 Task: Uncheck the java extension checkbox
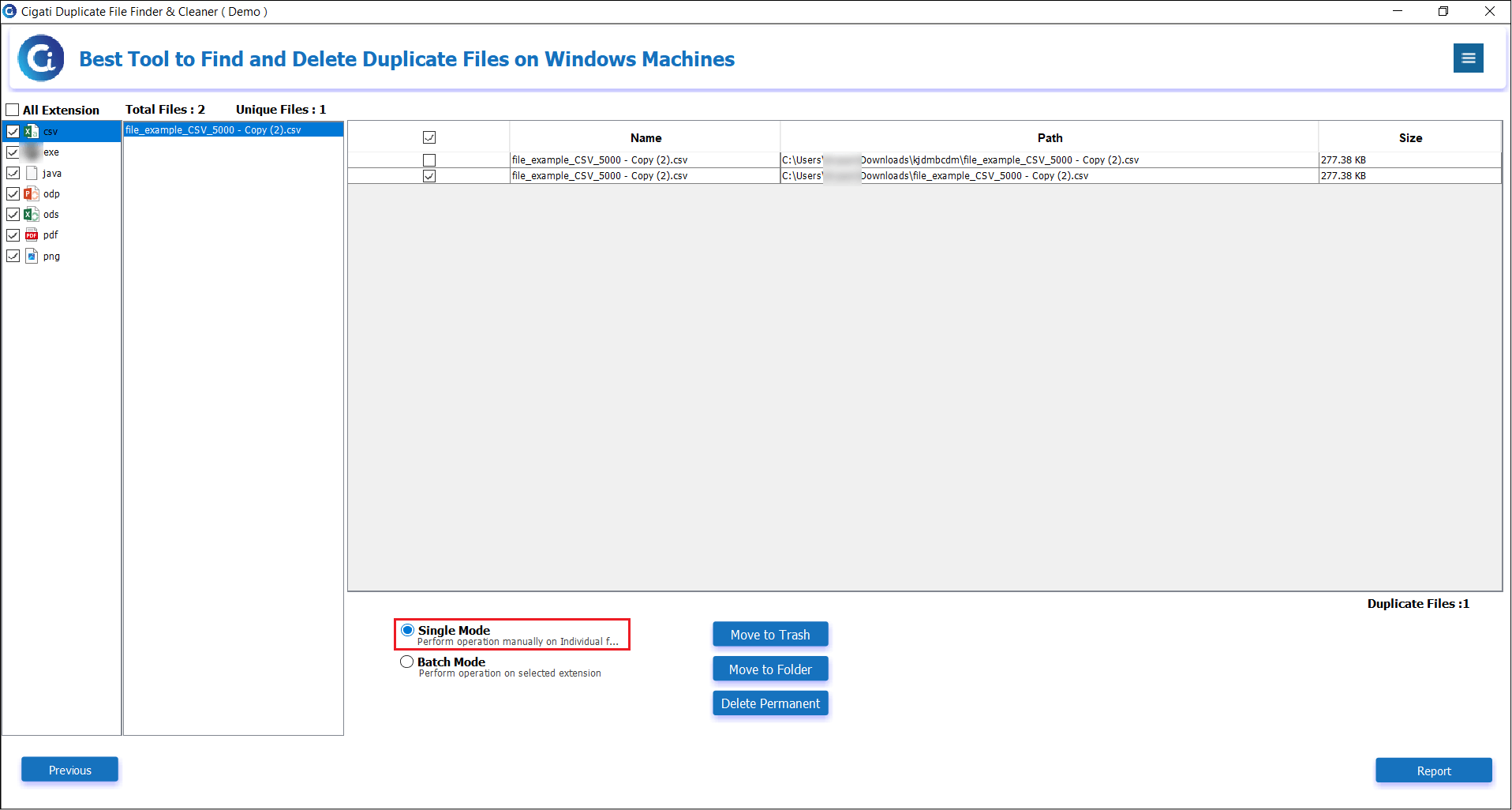(x=13, y=173)
